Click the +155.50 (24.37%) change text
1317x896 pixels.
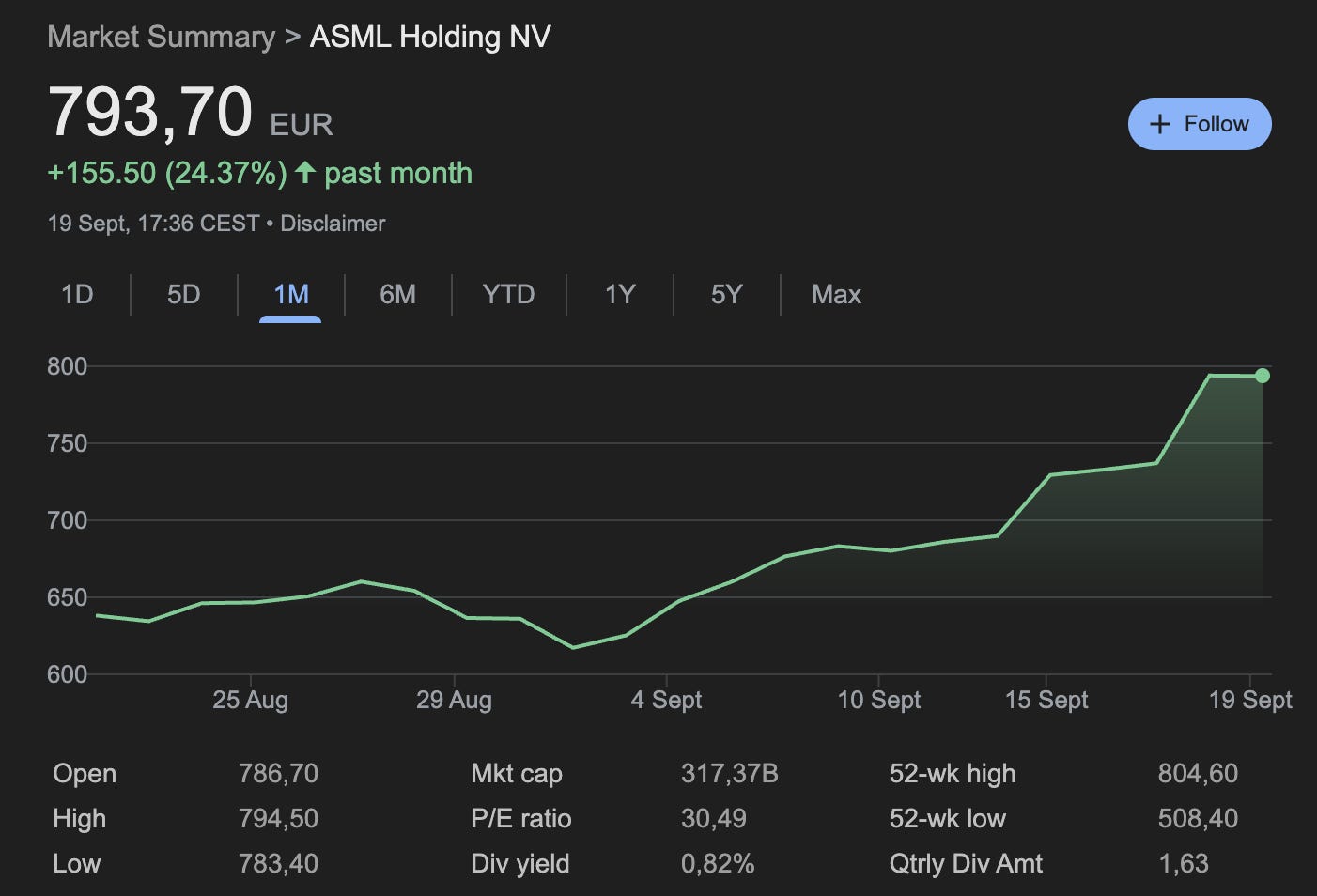click(167, 174)
